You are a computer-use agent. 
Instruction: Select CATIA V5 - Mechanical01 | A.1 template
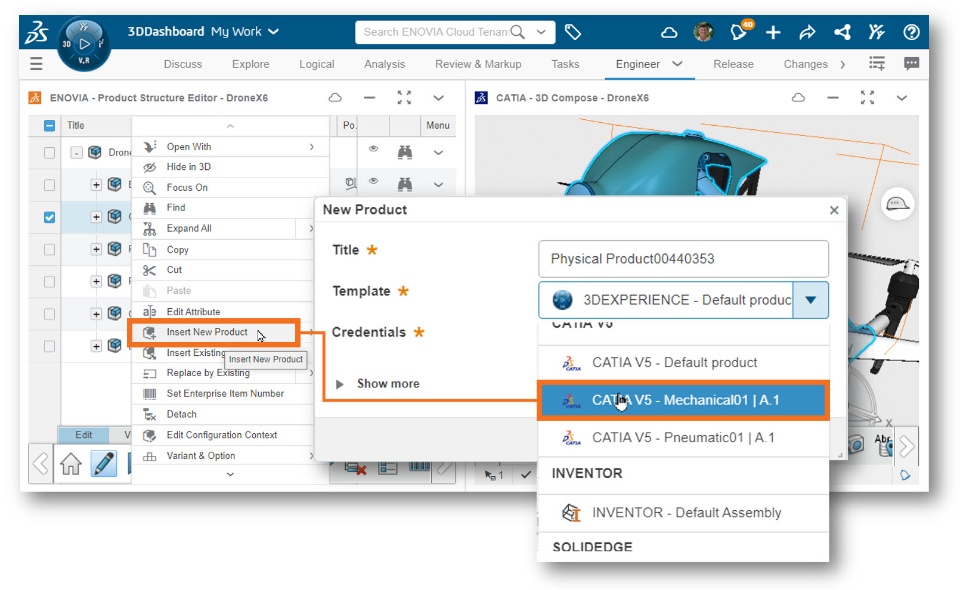pyautogui.click(x=683, y=400)
